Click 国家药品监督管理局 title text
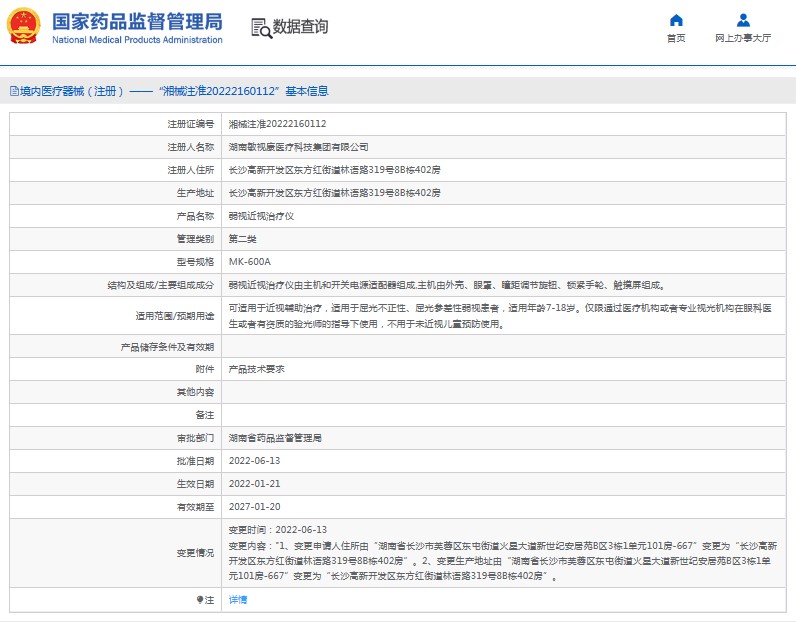This screenshot has width=796, height=624. point(137,21)
